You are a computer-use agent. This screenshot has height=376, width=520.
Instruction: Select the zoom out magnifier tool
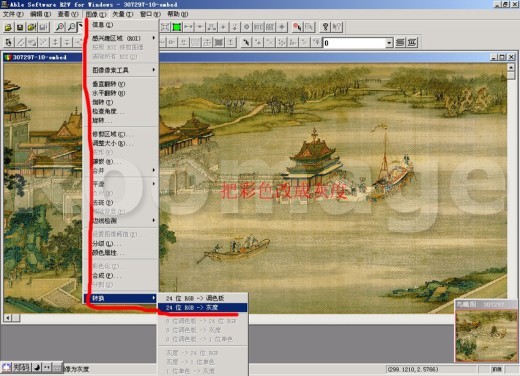pos(71,27)
